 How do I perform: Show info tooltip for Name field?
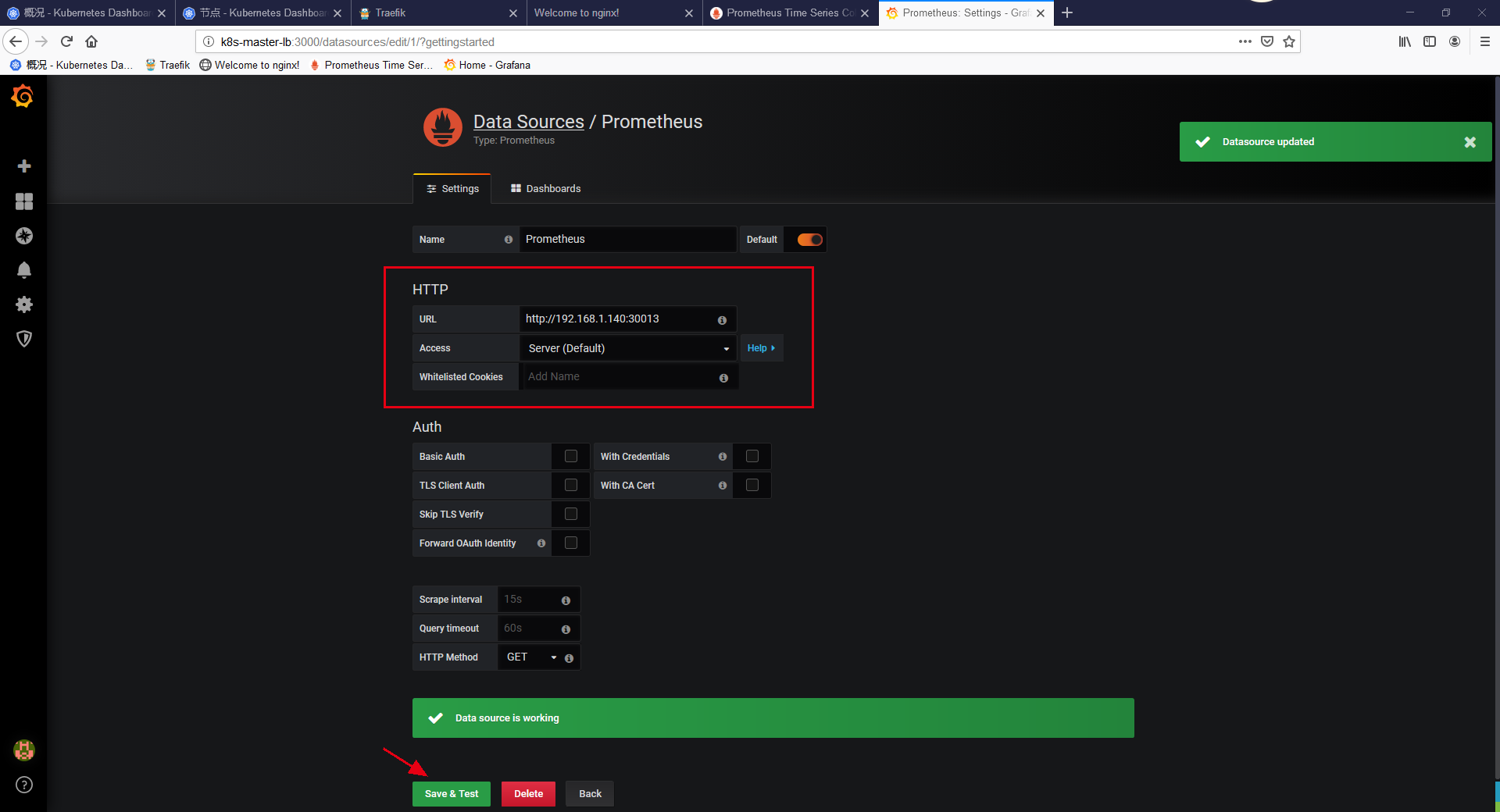(x=509, y=240)
